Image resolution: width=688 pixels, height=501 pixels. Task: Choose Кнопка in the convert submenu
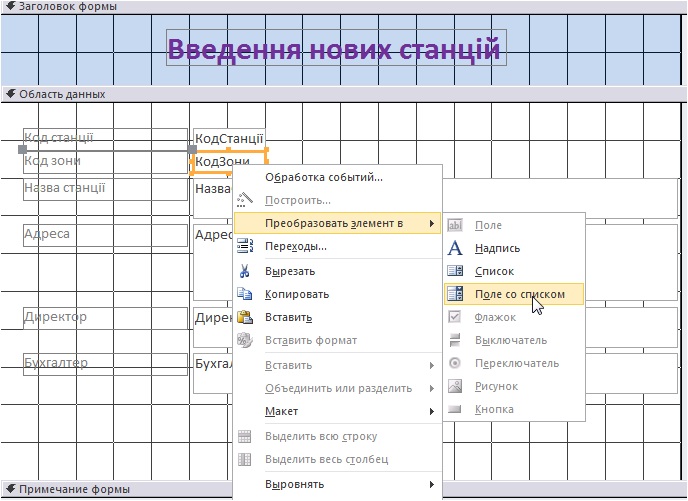tap(494, 409)
